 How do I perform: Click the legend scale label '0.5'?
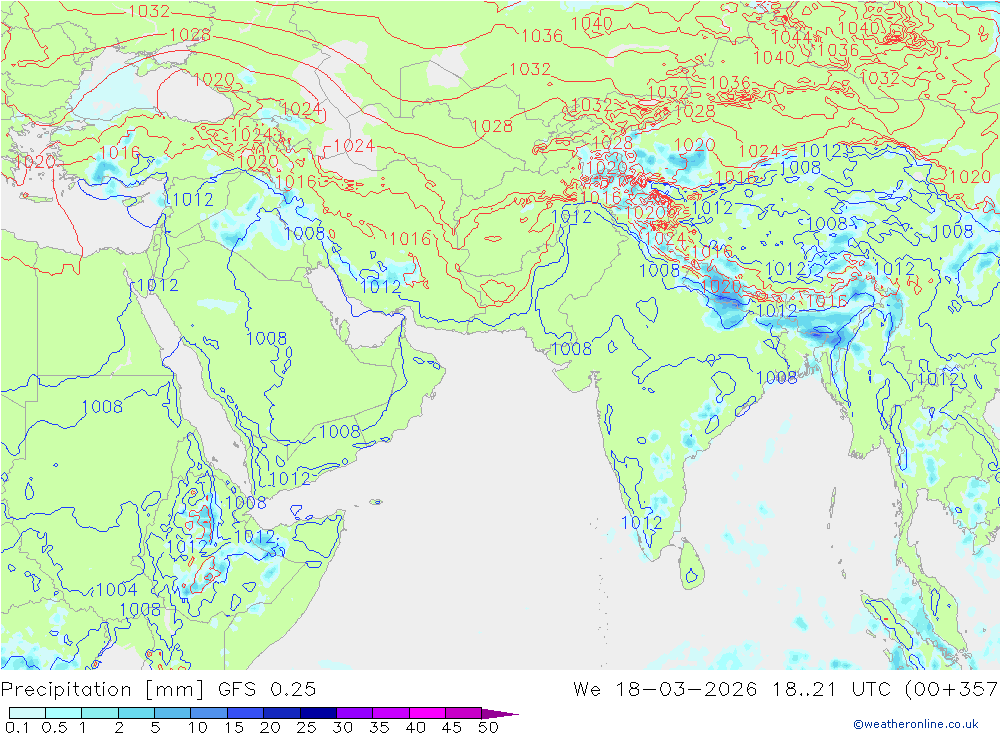pyautogui.click(x=54, y=727)
